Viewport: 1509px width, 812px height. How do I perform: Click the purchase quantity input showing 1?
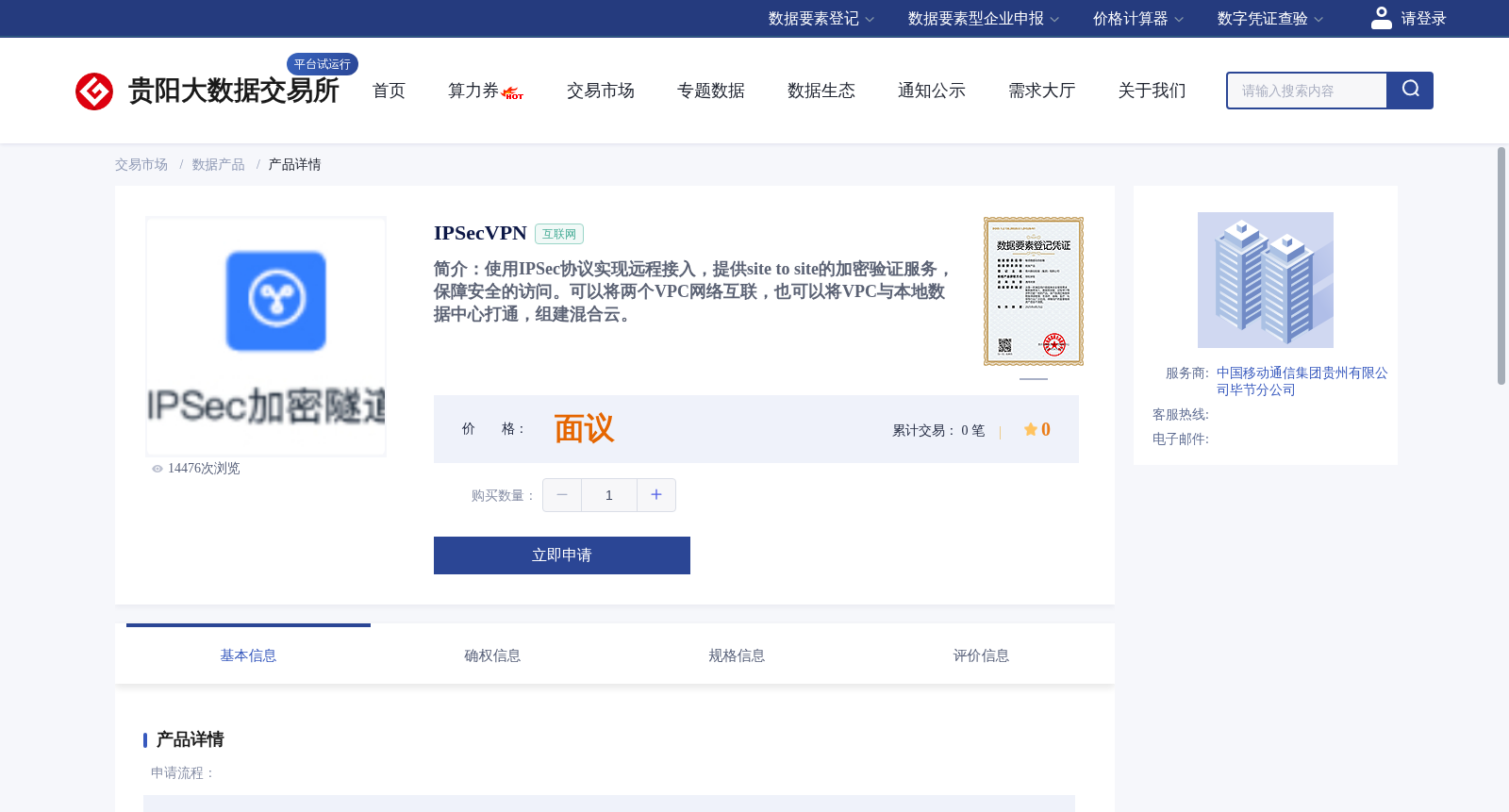point(609,495)
